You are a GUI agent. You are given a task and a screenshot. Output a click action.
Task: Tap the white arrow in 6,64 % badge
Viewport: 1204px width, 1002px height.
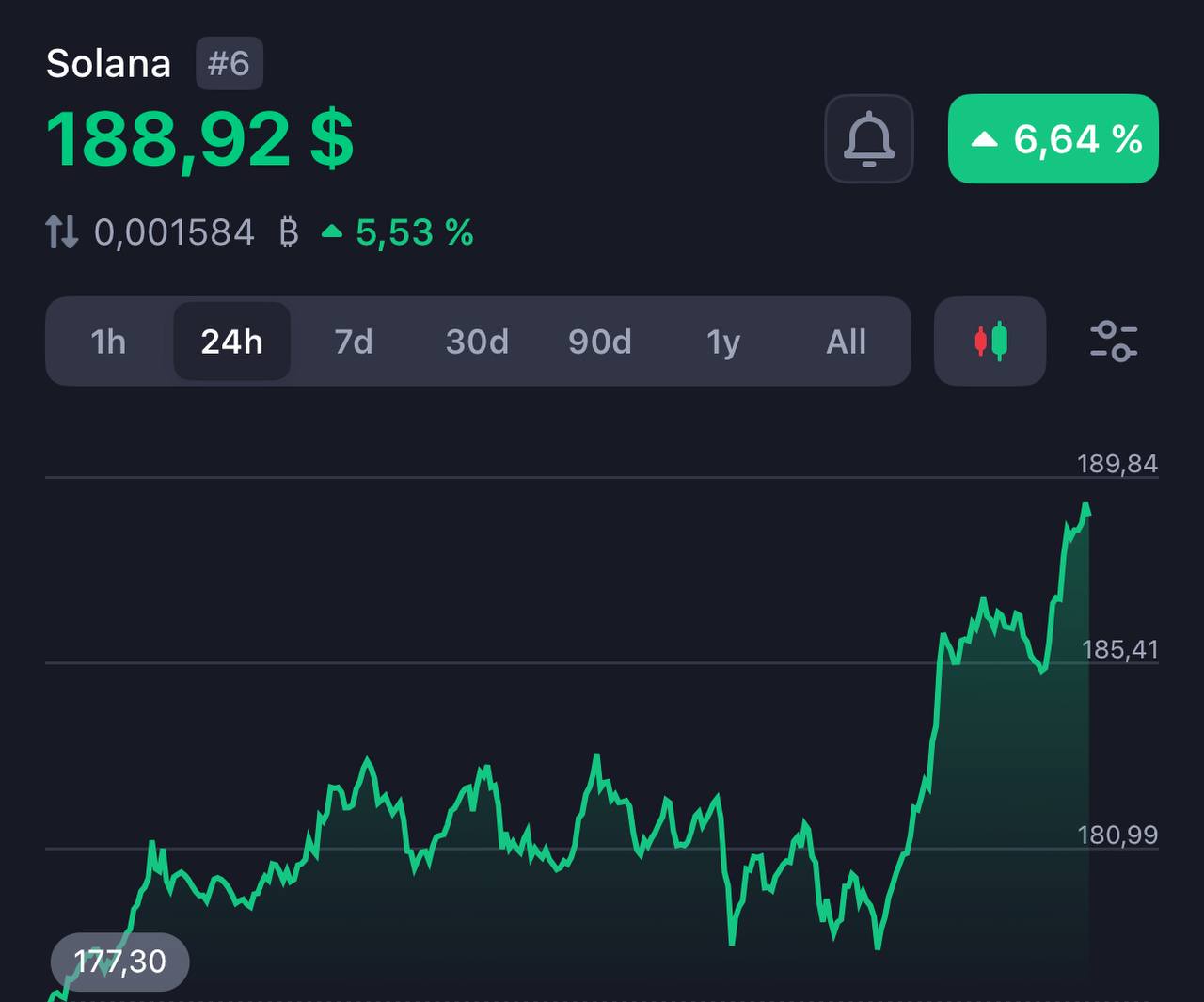984,139
